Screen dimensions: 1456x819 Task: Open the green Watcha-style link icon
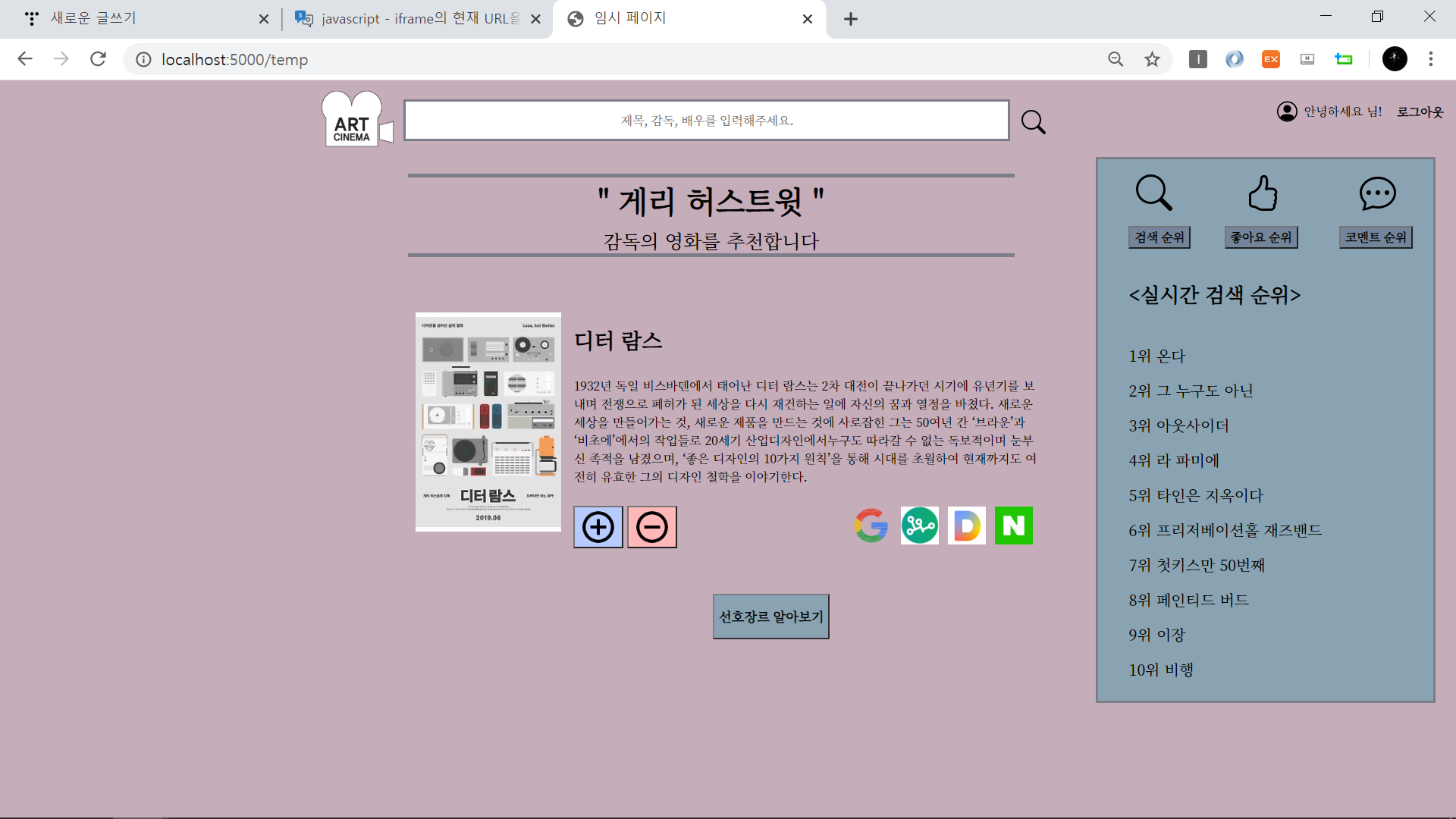(919, 526)
